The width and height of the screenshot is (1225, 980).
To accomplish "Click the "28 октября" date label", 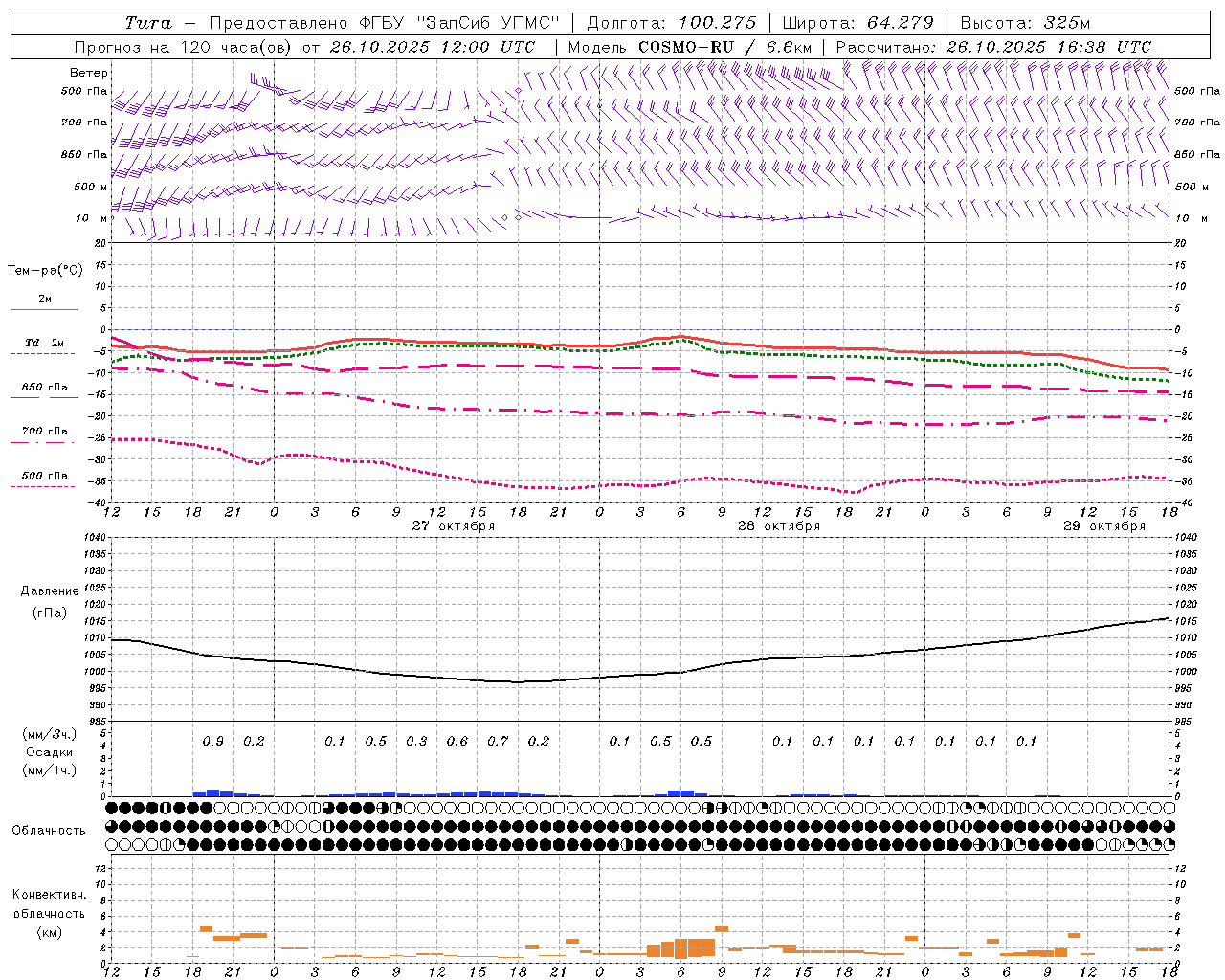I will [x=779, y=526].
